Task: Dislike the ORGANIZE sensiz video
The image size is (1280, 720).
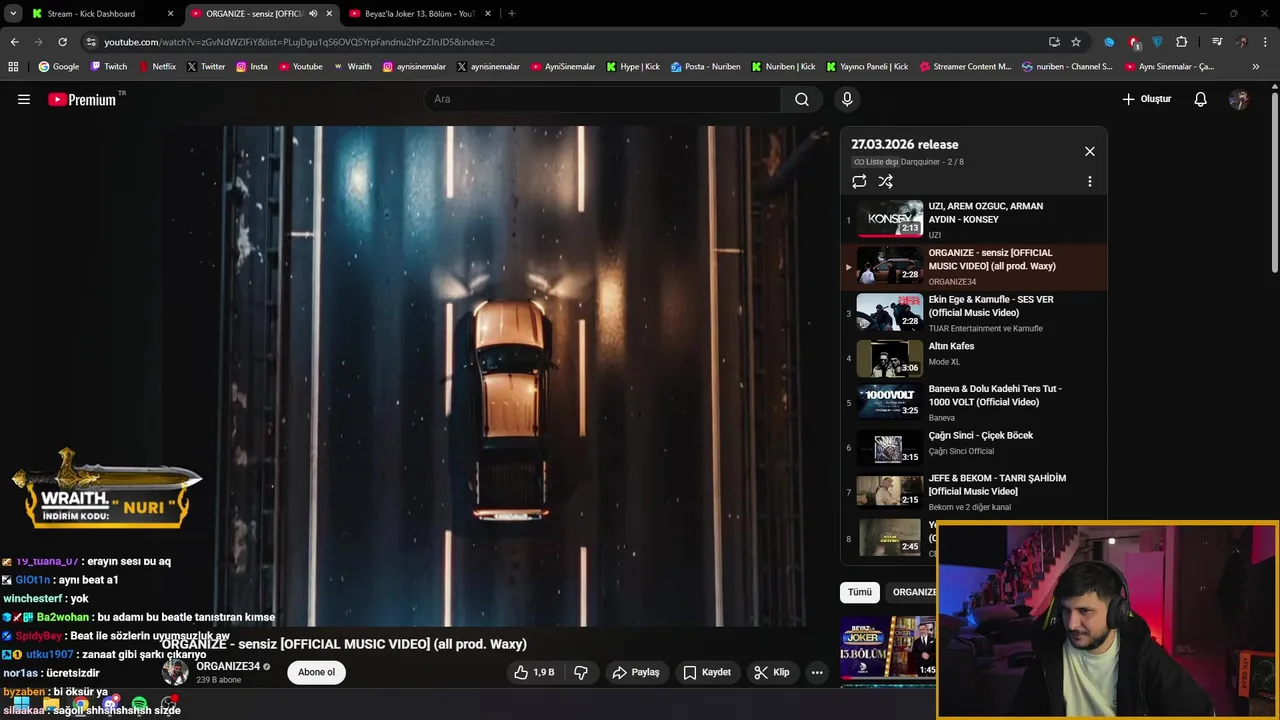Action: tap(581, 672)
